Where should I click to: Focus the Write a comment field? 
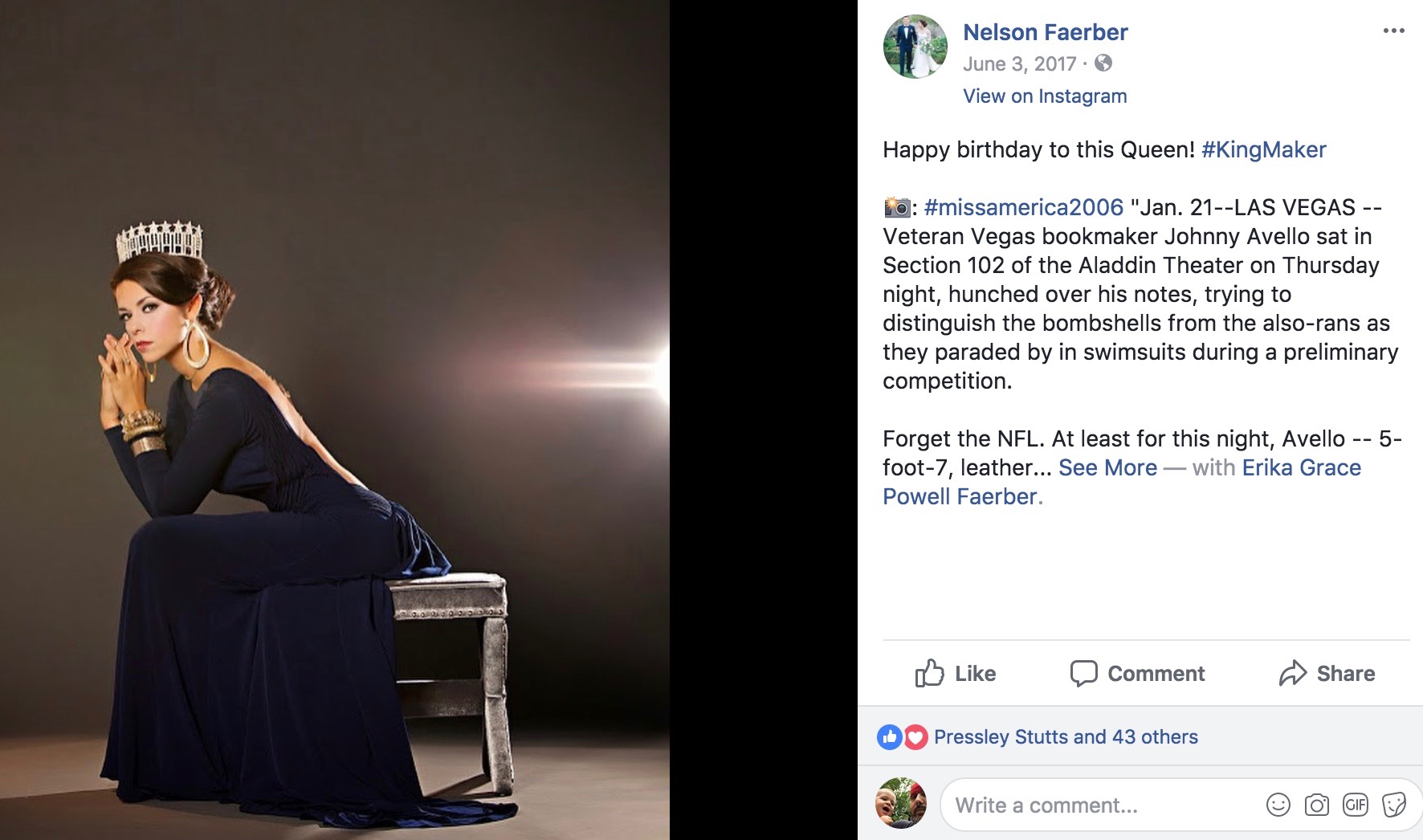pos(1100,805)
